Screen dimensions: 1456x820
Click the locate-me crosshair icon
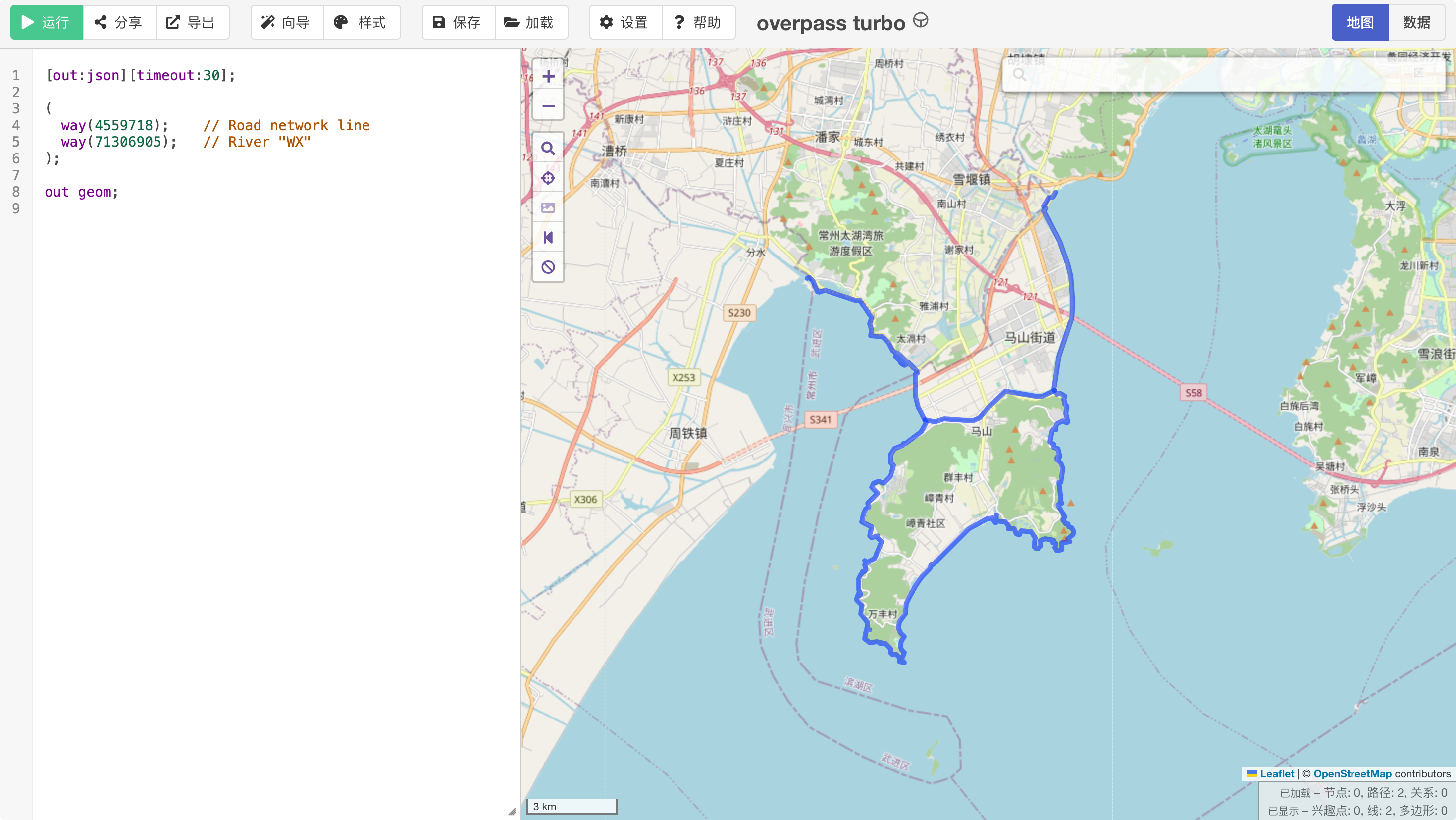[x=548, y=178]
